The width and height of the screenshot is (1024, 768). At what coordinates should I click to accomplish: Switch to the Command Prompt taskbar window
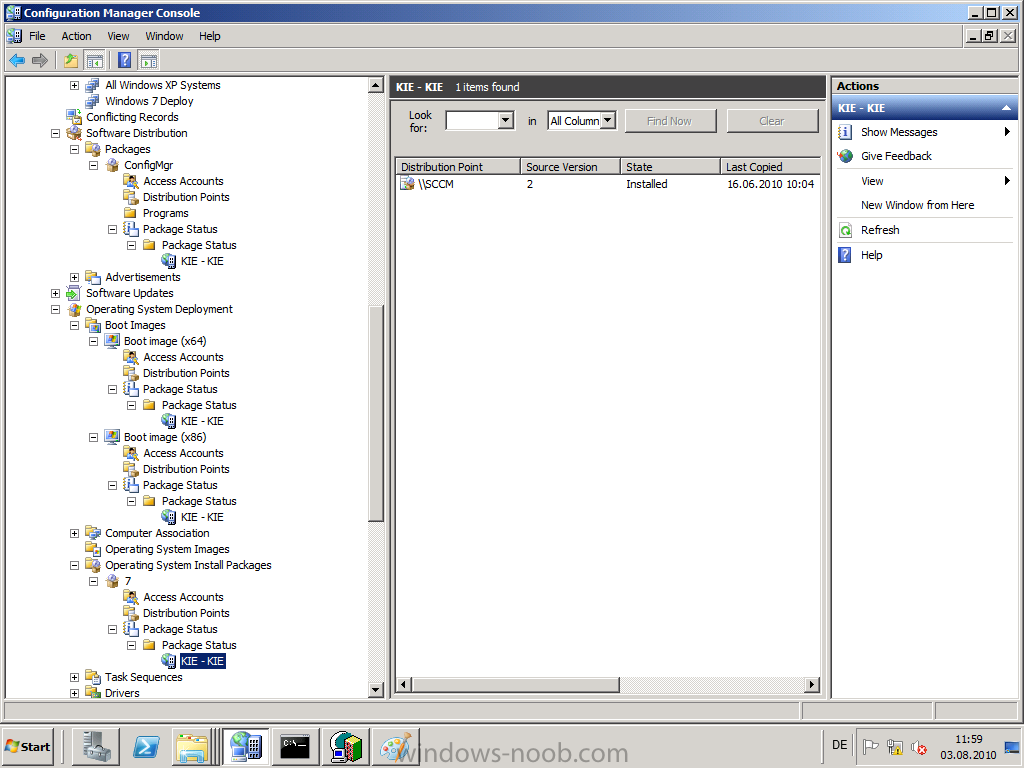coord(295,746)
